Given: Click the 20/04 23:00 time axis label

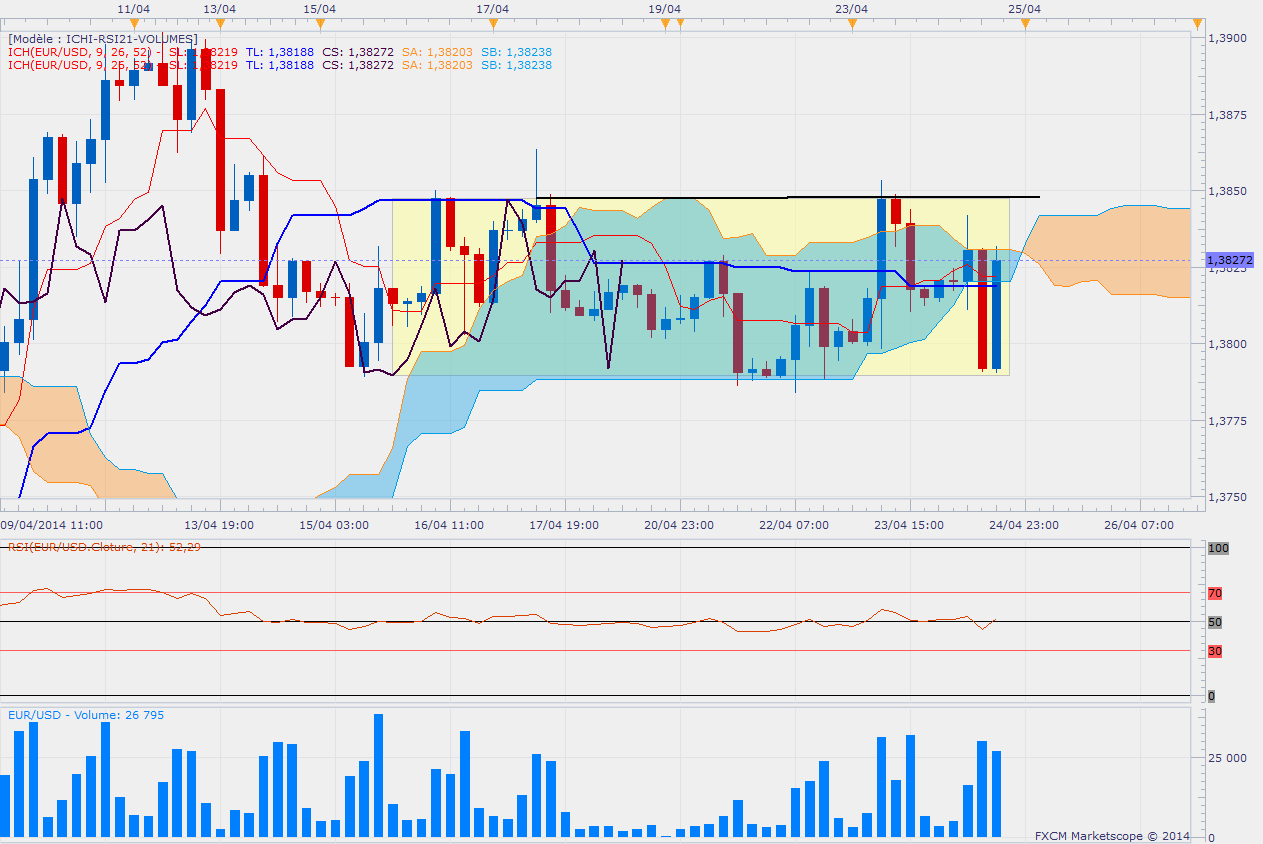Looking at the screenshot, I should 679,524.
